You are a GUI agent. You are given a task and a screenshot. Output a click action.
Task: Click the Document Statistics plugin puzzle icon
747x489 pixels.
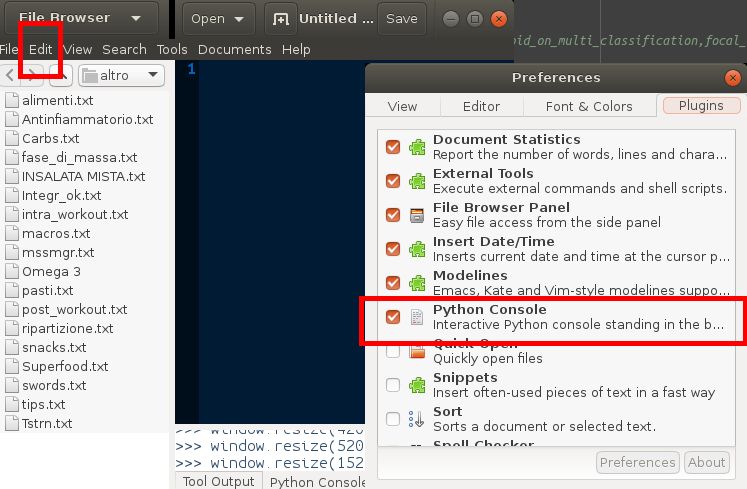(417, 147)
